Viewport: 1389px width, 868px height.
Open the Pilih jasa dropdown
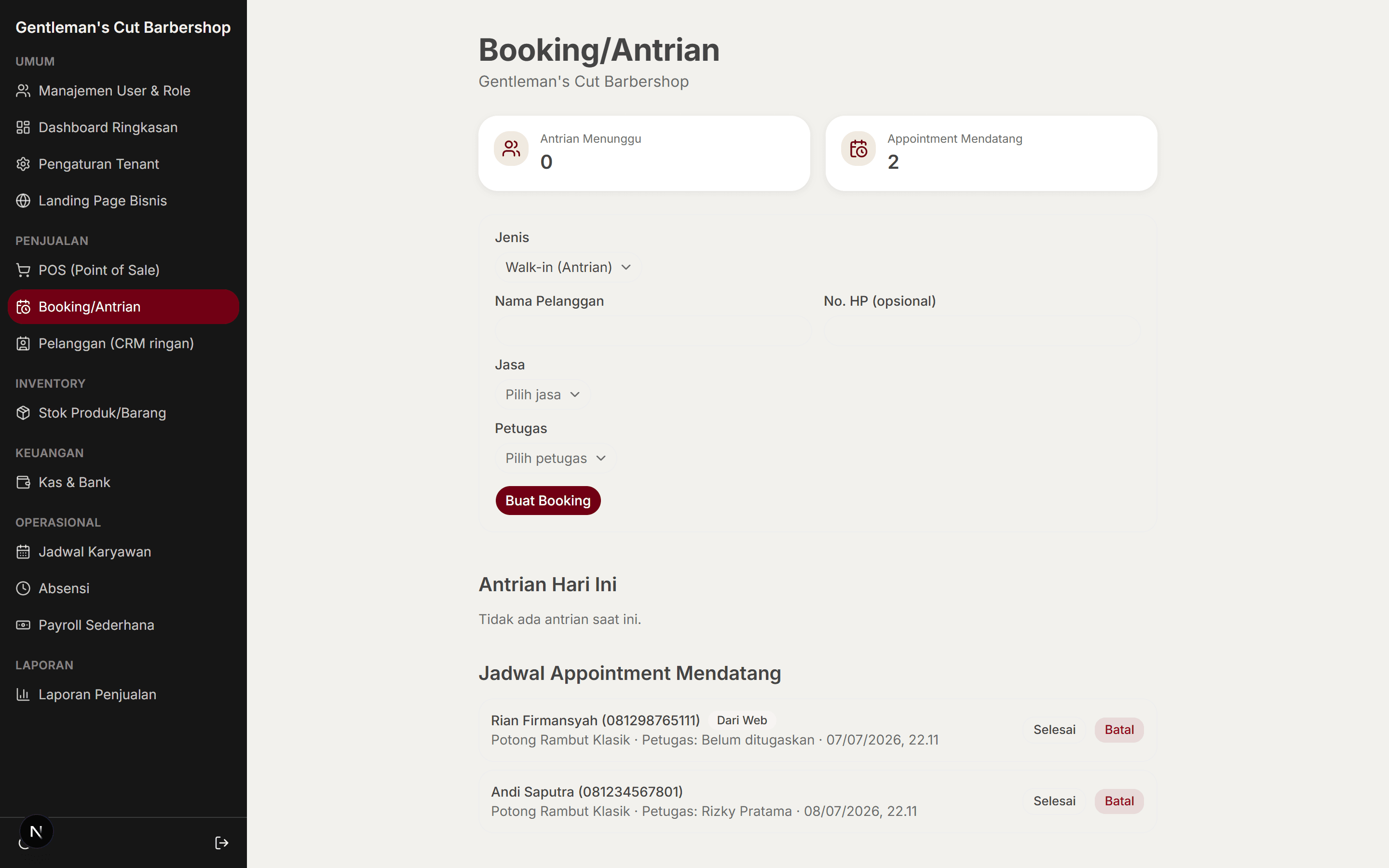click(543, 395)
